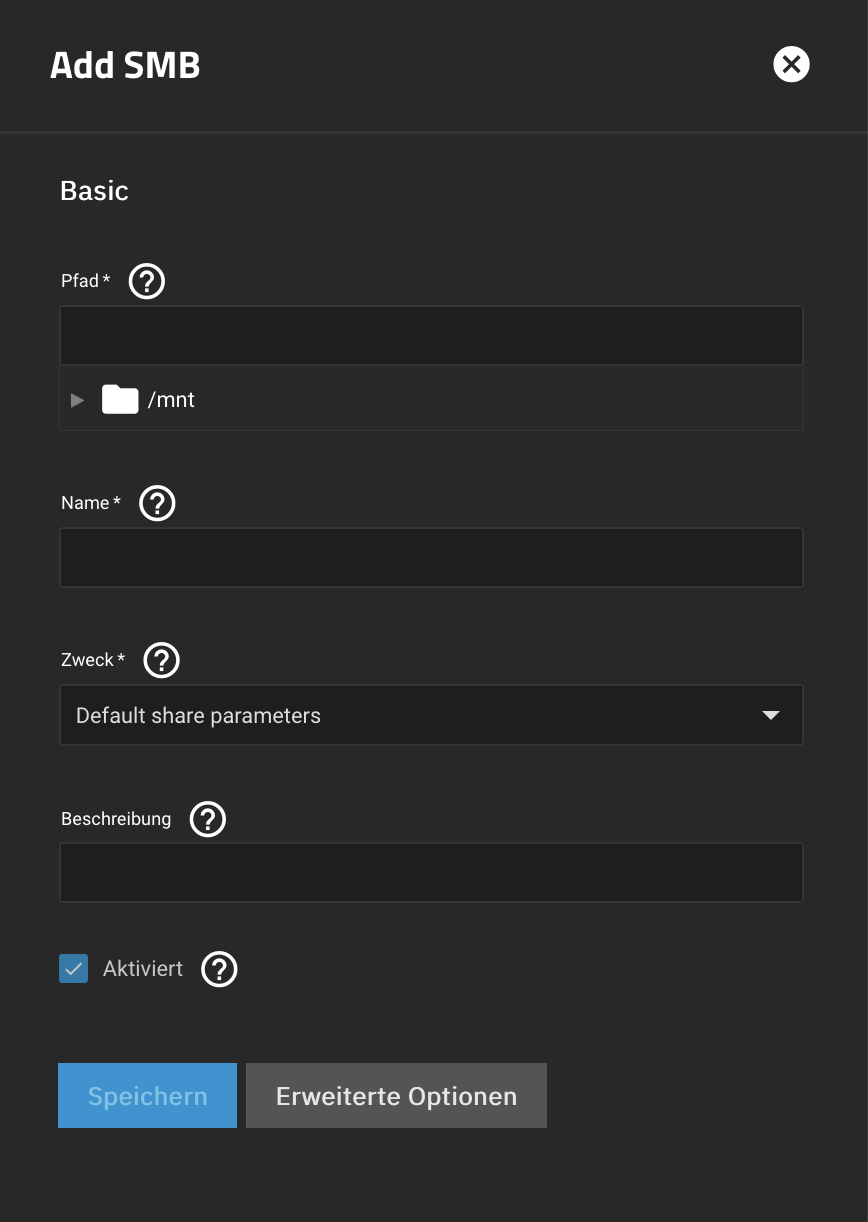Open Erweiterte Optionen
The height and width of the screenshot is (1222, 868).
[x=396, y=1096]
